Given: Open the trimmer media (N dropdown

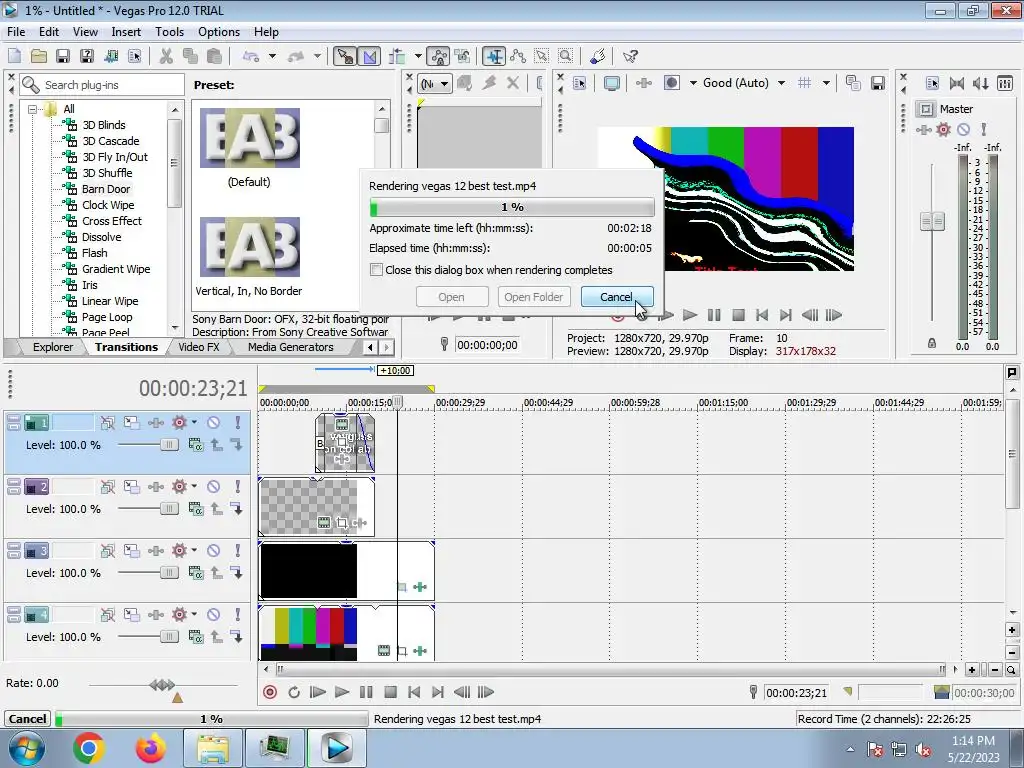Looking at the screenshot, I should tap(435, 84).
